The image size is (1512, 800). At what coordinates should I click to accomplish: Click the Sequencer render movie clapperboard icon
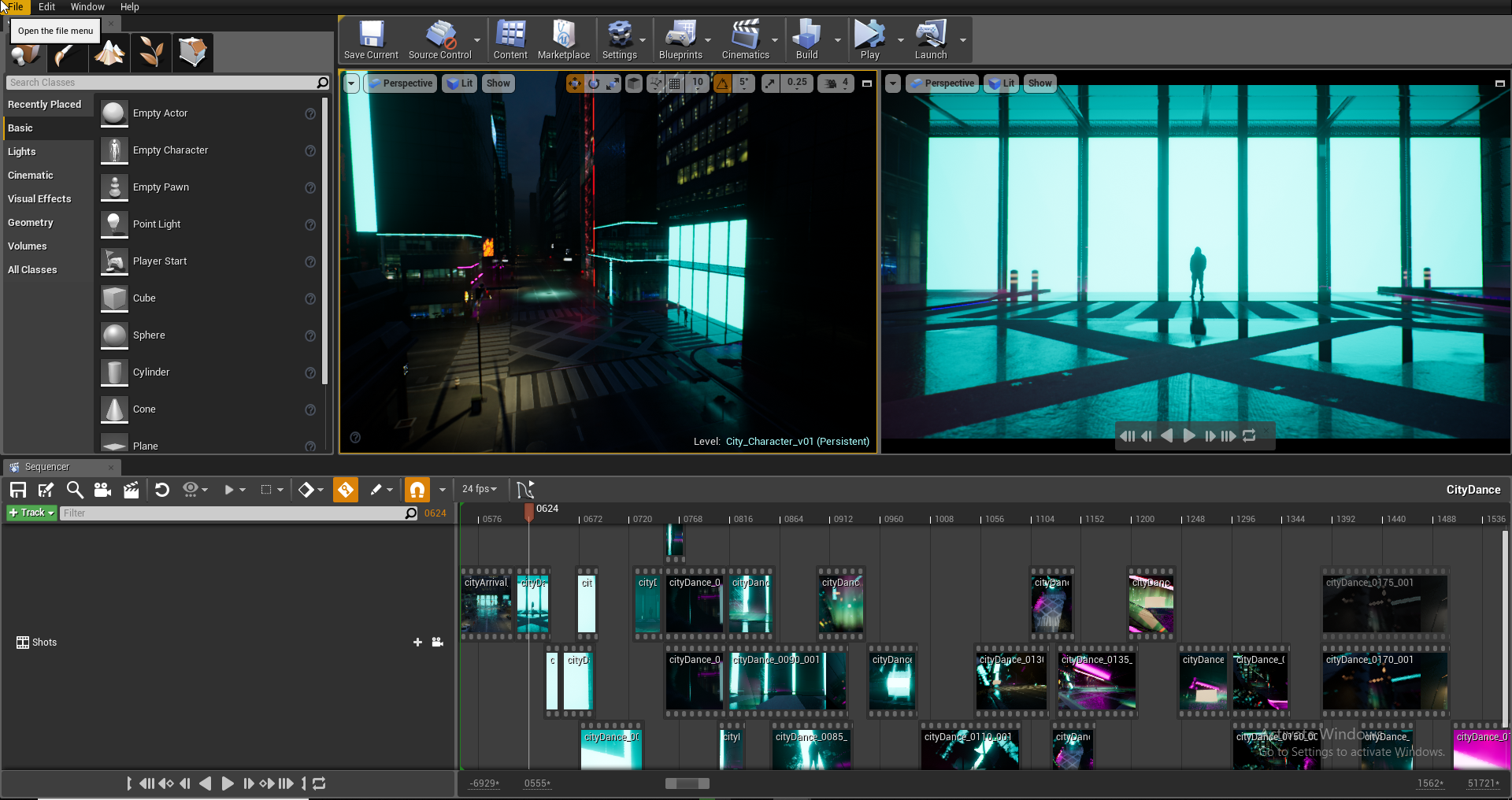pos(131,490)
